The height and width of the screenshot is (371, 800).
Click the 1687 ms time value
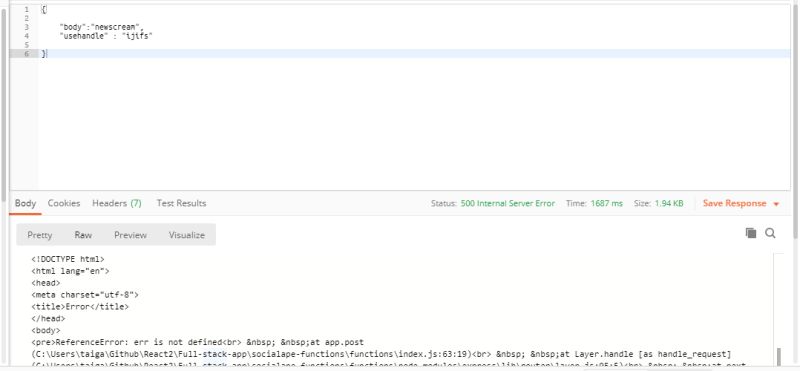pyautogui.click(x=607, y=203)
